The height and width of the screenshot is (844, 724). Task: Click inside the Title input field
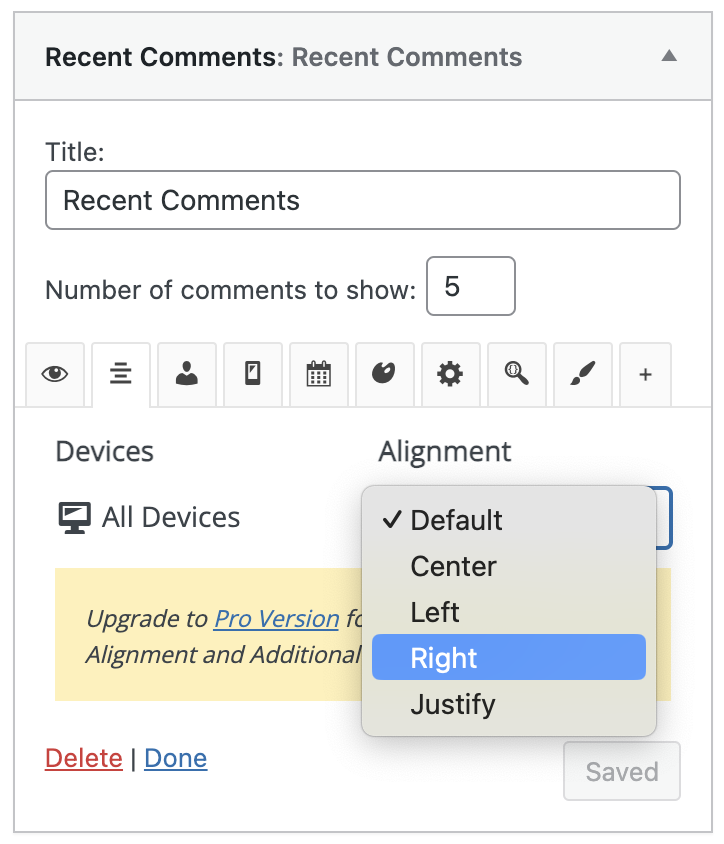point(362,200)
